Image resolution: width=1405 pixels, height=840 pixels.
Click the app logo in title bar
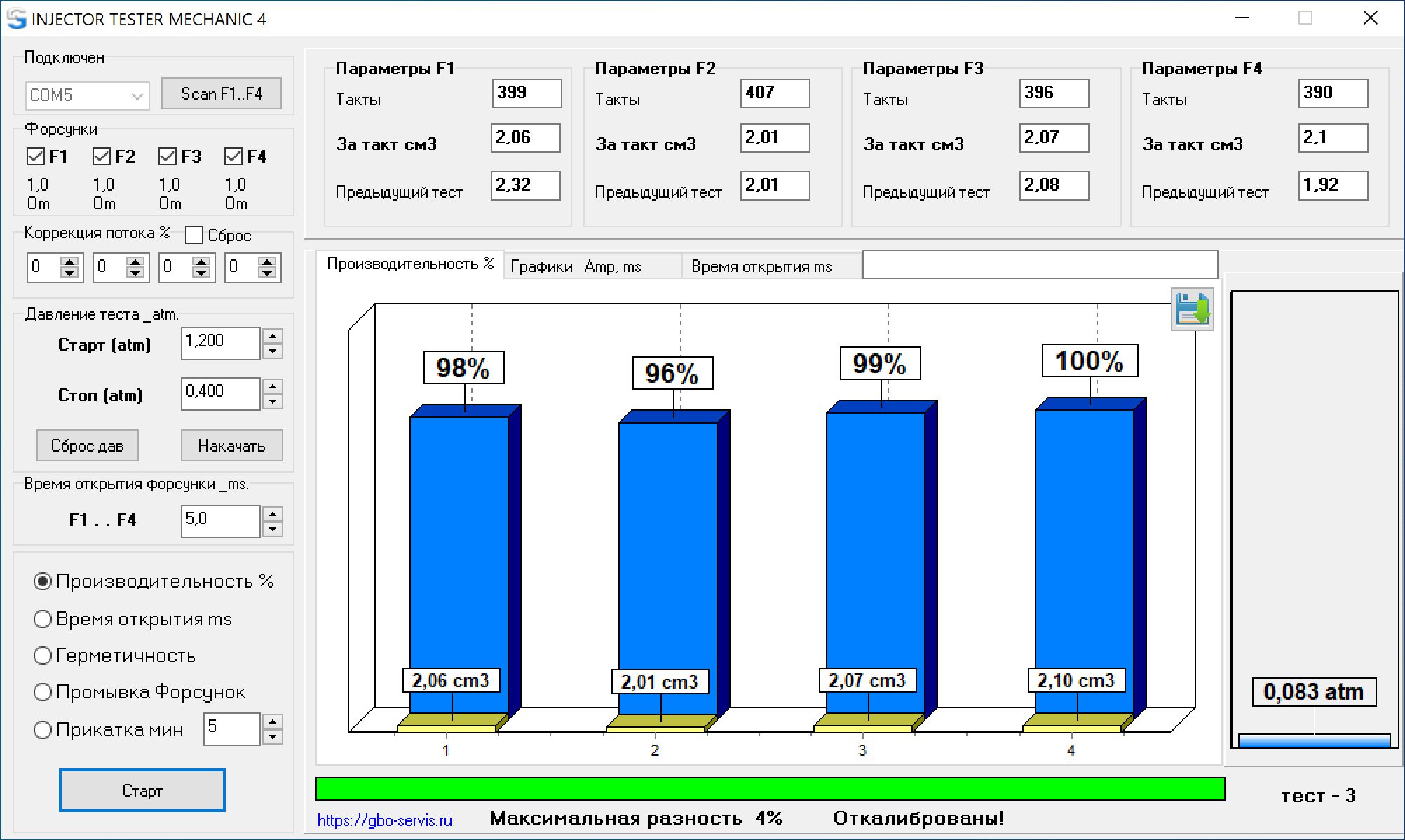[15, 19]
